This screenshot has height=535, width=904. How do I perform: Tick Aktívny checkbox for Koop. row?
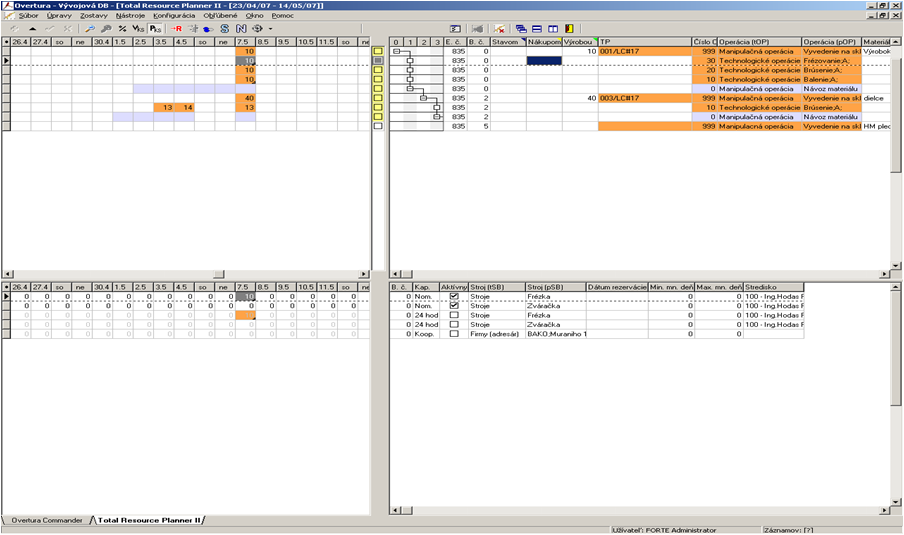point(454,334)
